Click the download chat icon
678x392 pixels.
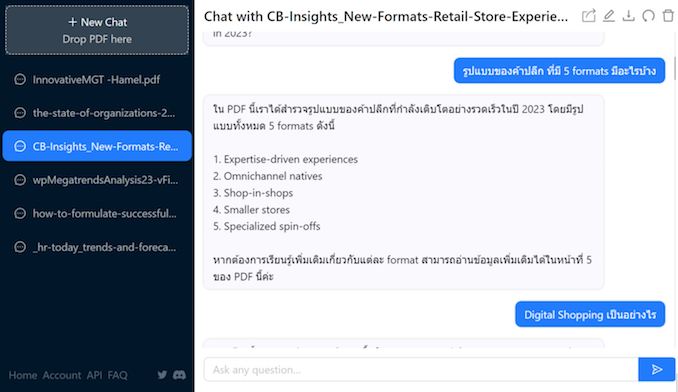pos(628,16)
